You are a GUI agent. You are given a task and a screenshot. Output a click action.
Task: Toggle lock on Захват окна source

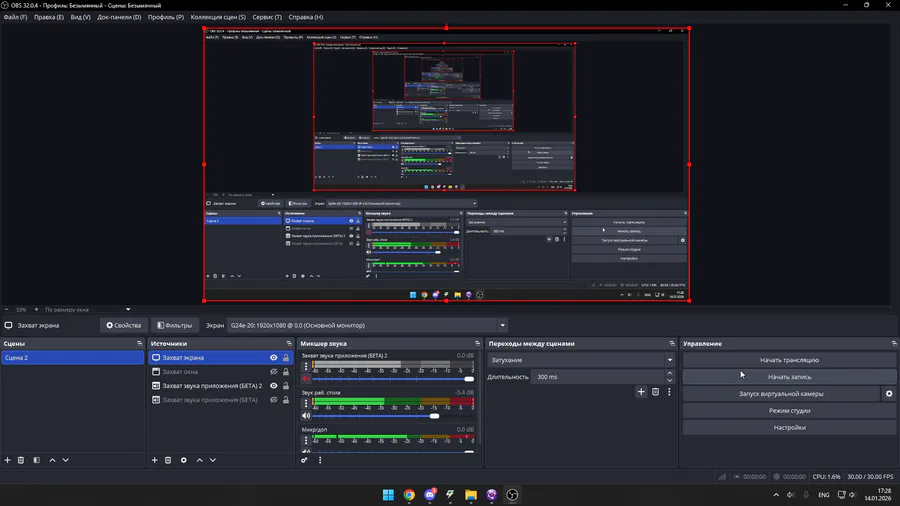[x=286, y=372]
